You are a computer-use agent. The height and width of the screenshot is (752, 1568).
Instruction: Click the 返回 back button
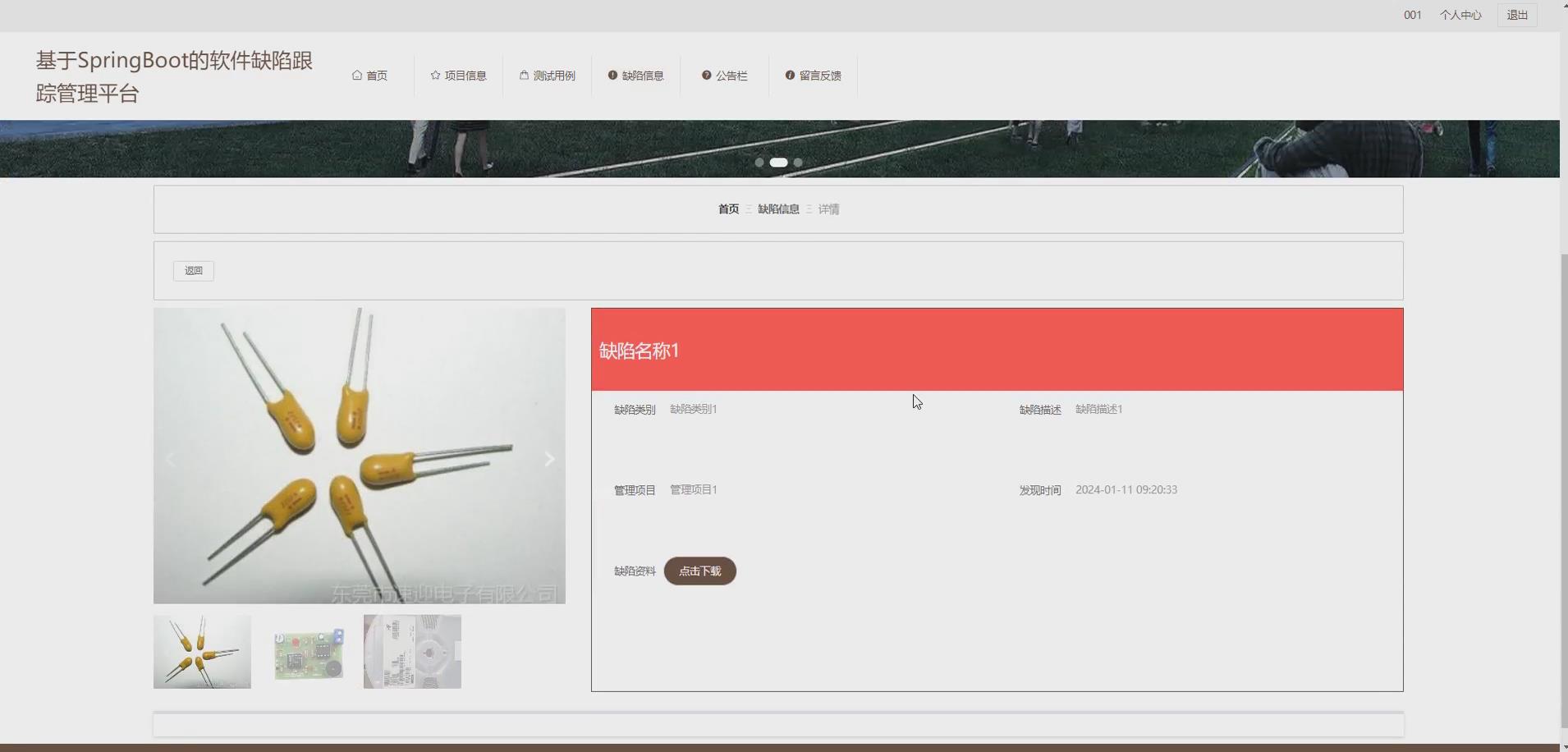(x=193, y=270)
